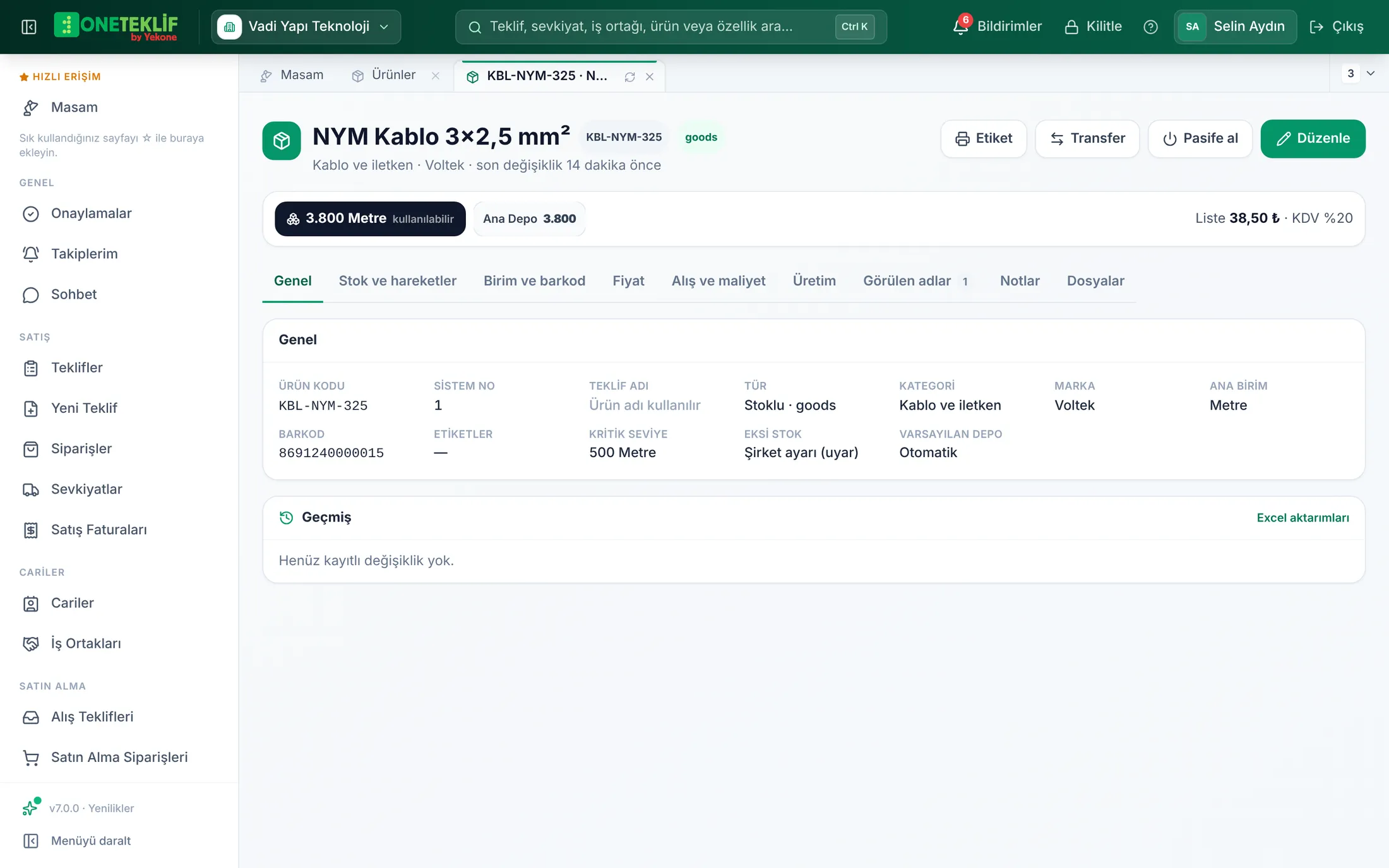Image resolution: width=1389 pixels, height=868 pixels.
Task: Click the Düzenle edit button
Action: click(x=1313, y=138)
